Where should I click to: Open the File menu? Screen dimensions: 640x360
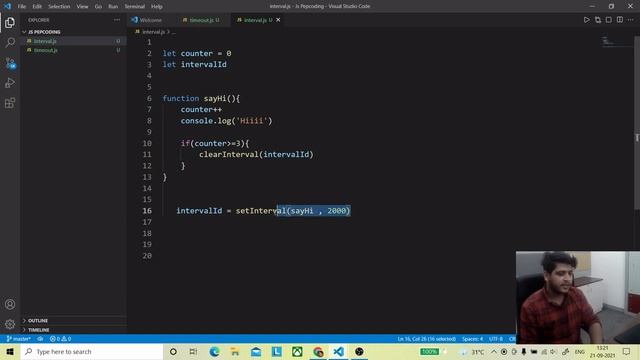click(22, 6)
